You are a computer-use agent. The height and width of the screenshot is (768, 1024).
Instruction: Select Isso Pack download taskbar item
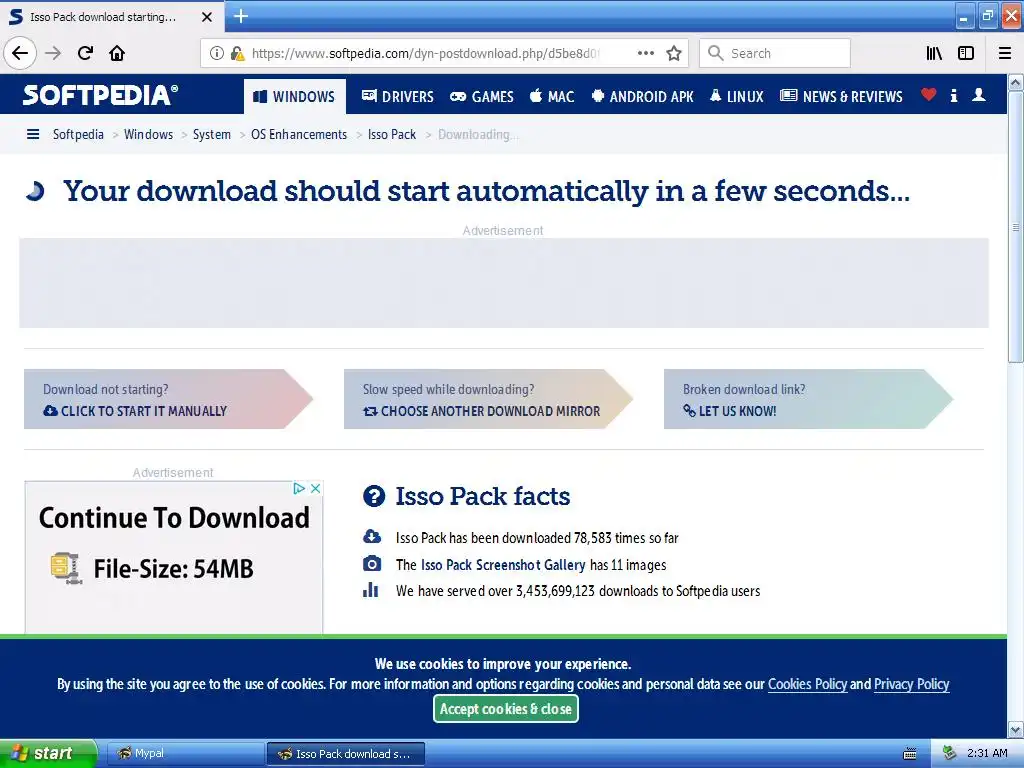[346, 754]
